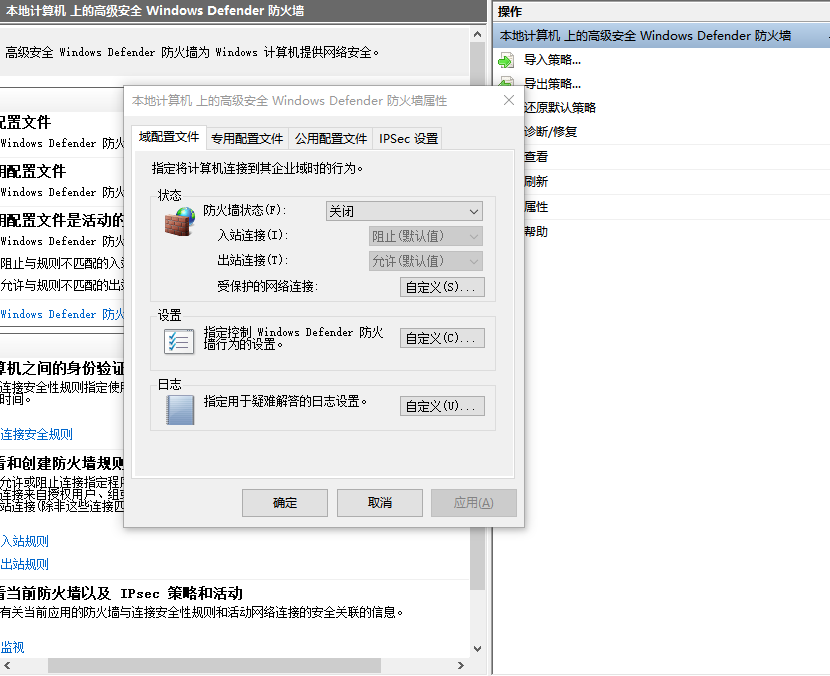This screenshot has height=676, width=830.
Task: Select 诊断/修复 in the actions pane
Action: tap(551, 131)
